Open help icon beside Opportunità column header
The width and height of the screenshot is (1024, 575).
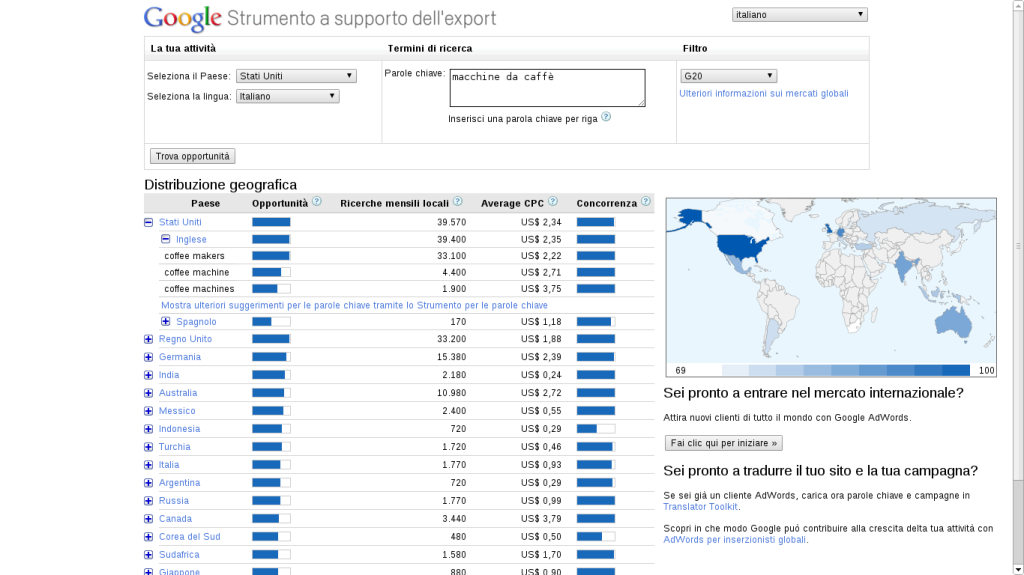tap(317, 201)
